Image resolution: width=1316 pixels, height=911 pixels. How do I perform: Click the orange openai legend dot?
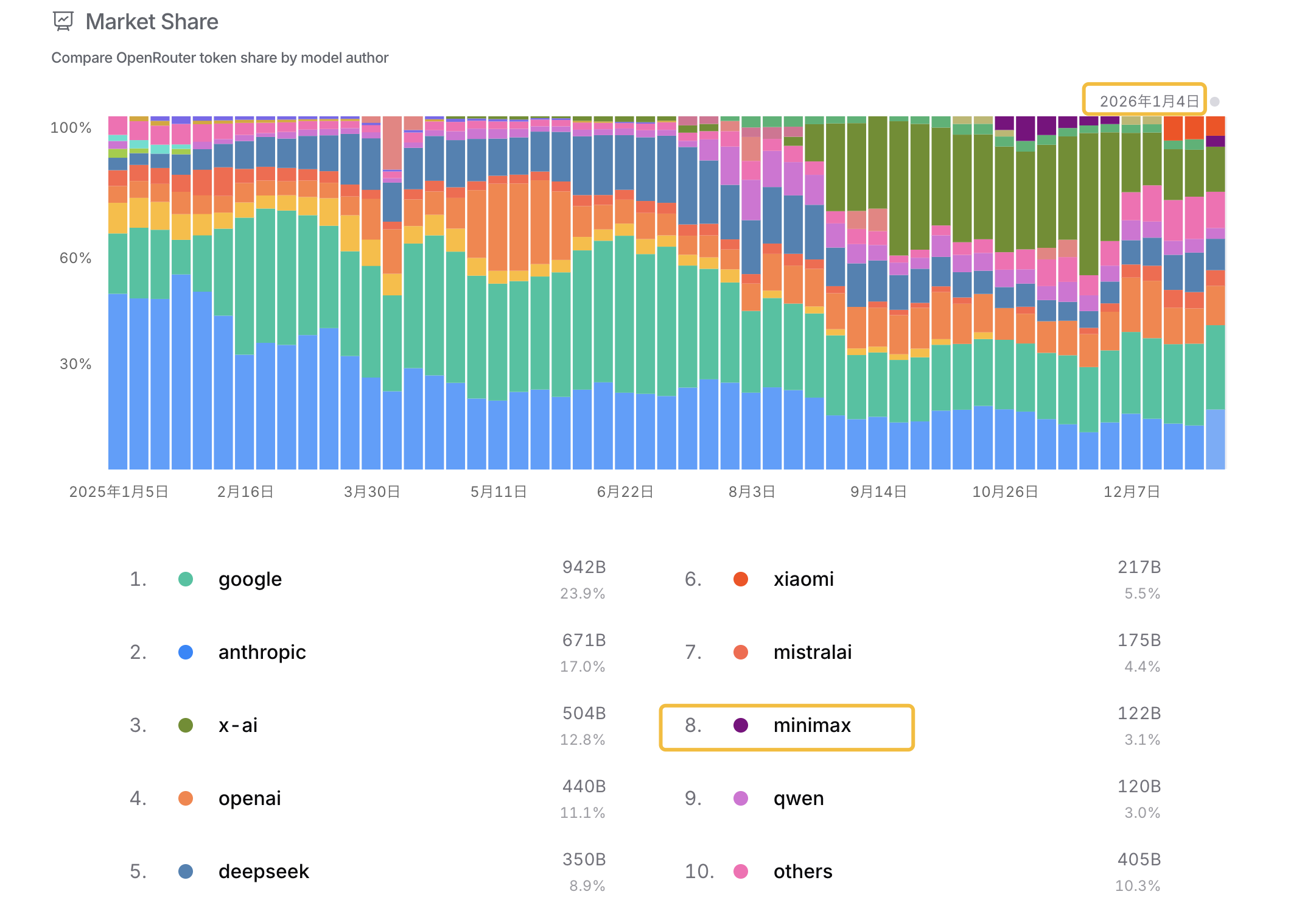(186, 798)
